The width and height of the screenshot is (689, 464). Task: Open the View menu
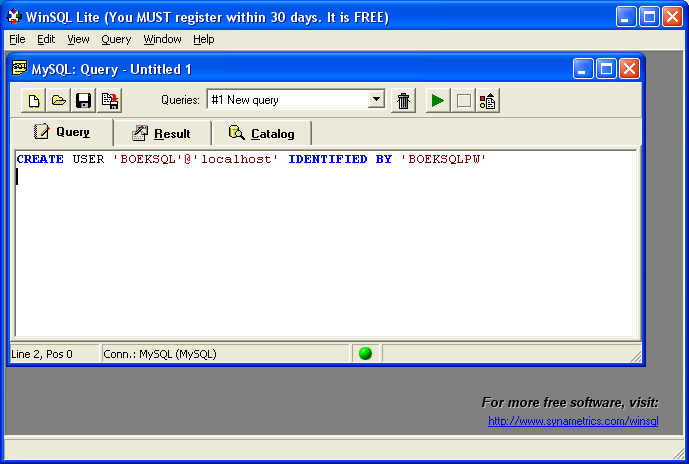(x=78, y=39)
